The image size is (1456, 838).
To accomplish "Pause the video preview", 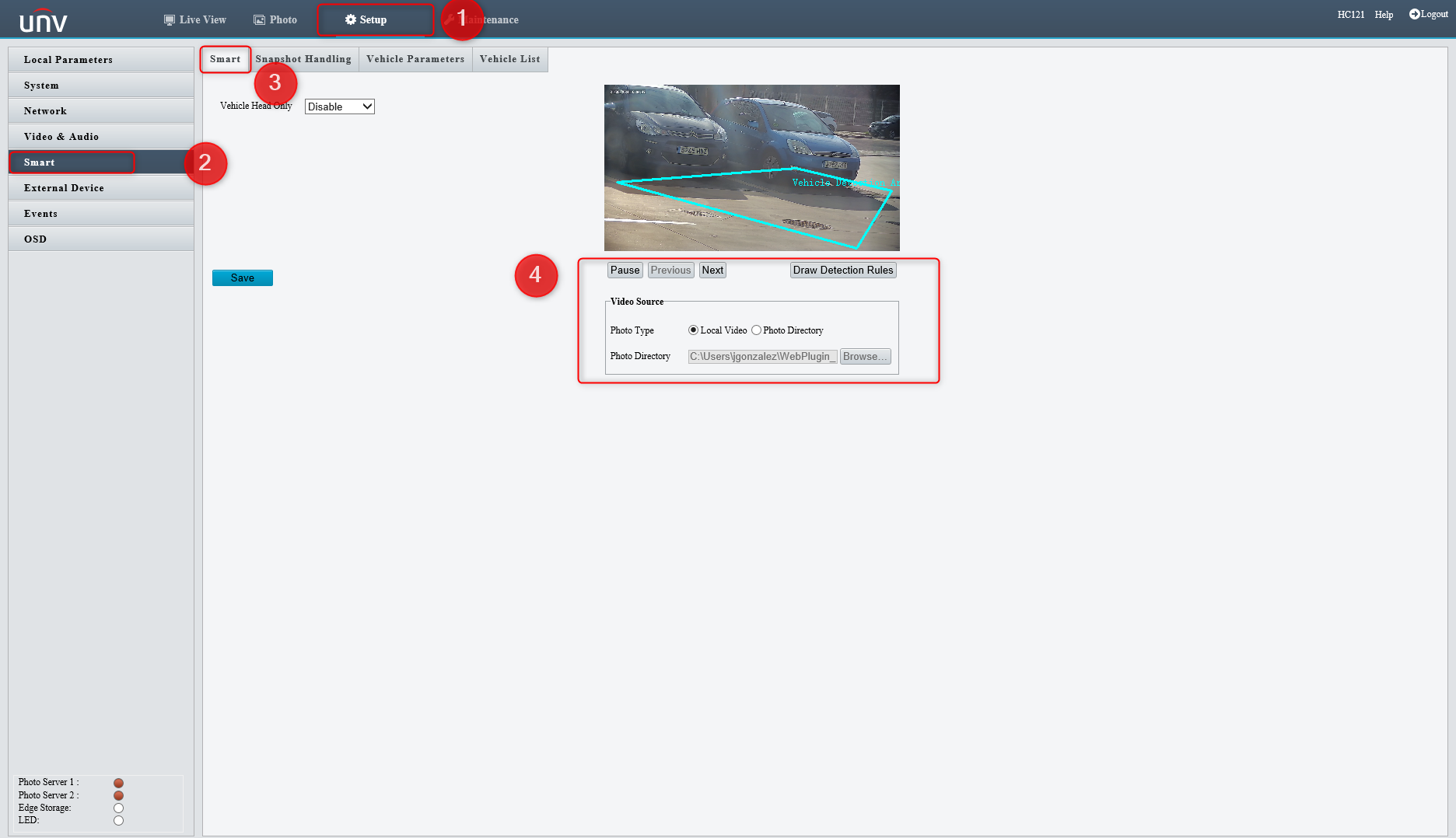I will [x=625, y=270].
